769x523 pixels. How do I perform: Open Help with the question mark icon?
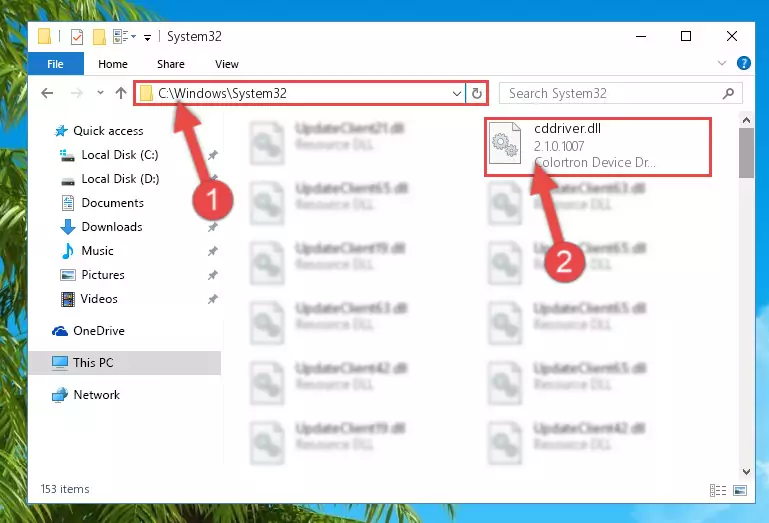pos(743,63)
